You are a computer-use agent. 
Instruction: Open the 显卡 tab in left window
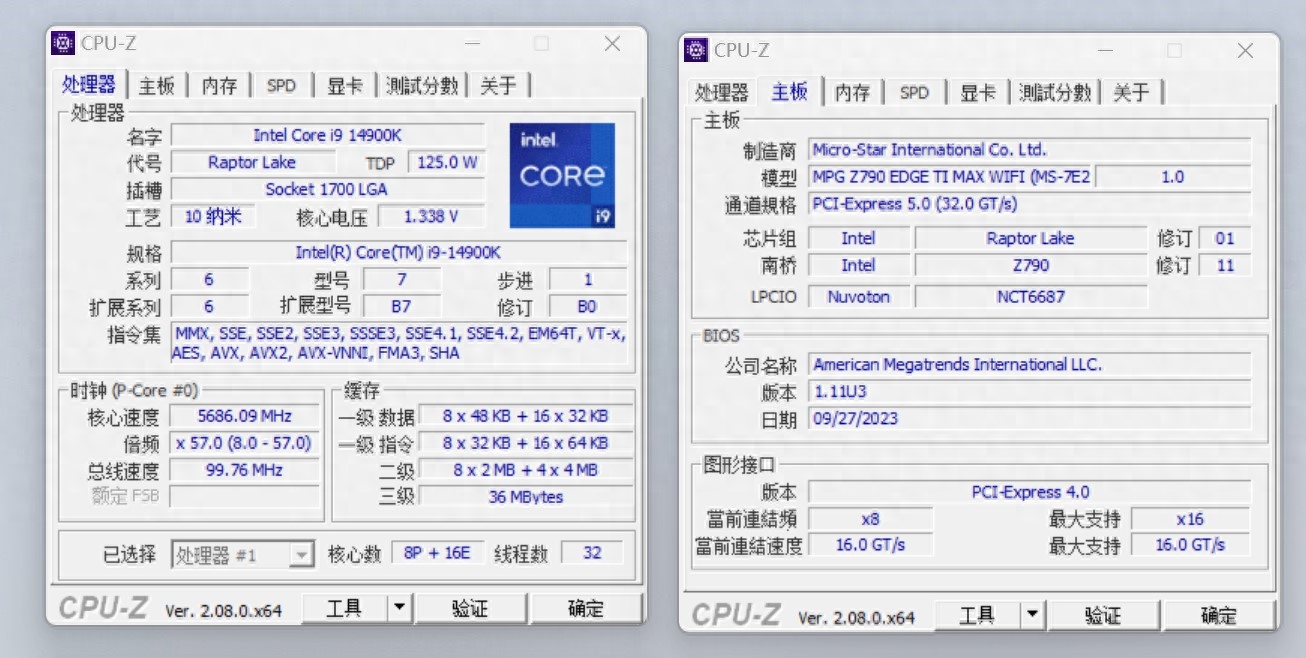pyautogui.click(x=345, y=86)
